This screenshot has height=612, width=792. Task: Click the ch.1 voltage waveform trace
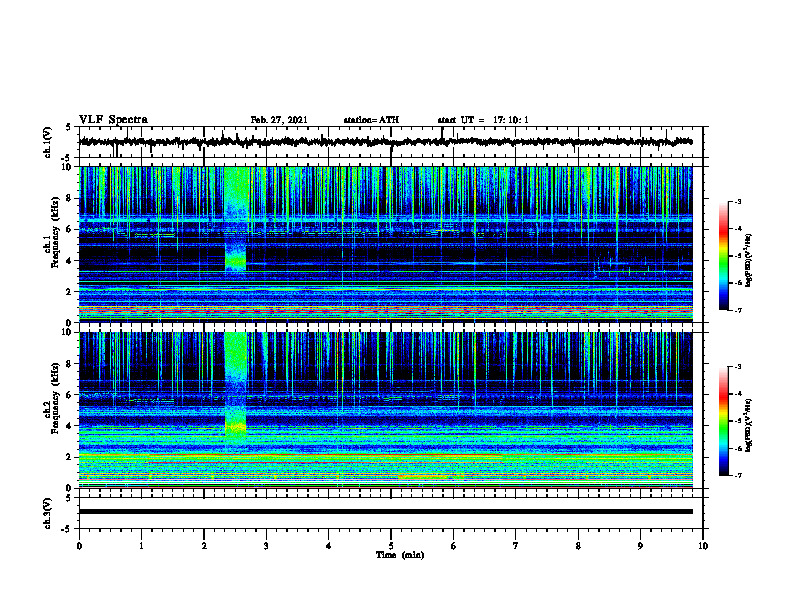385,142
